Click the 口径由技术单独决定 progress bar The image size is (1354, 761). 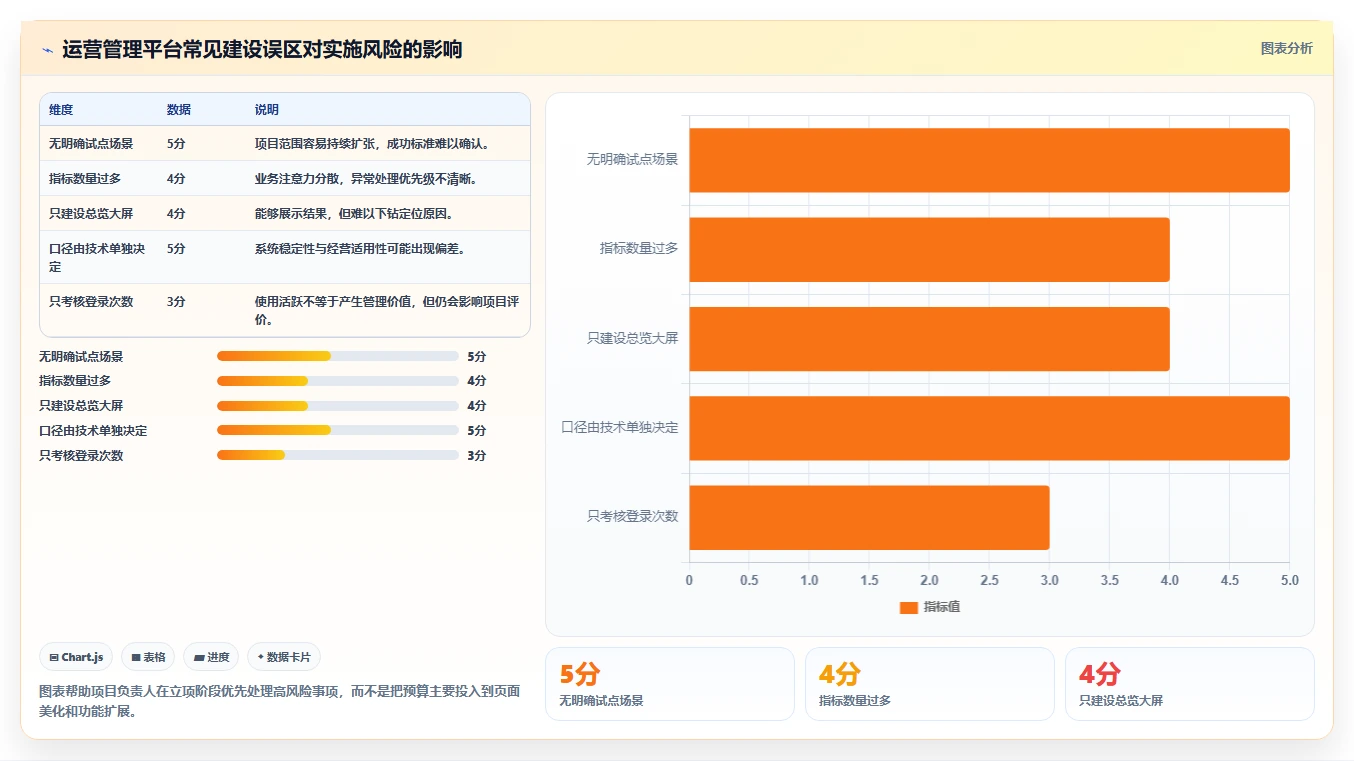point(337,431)
